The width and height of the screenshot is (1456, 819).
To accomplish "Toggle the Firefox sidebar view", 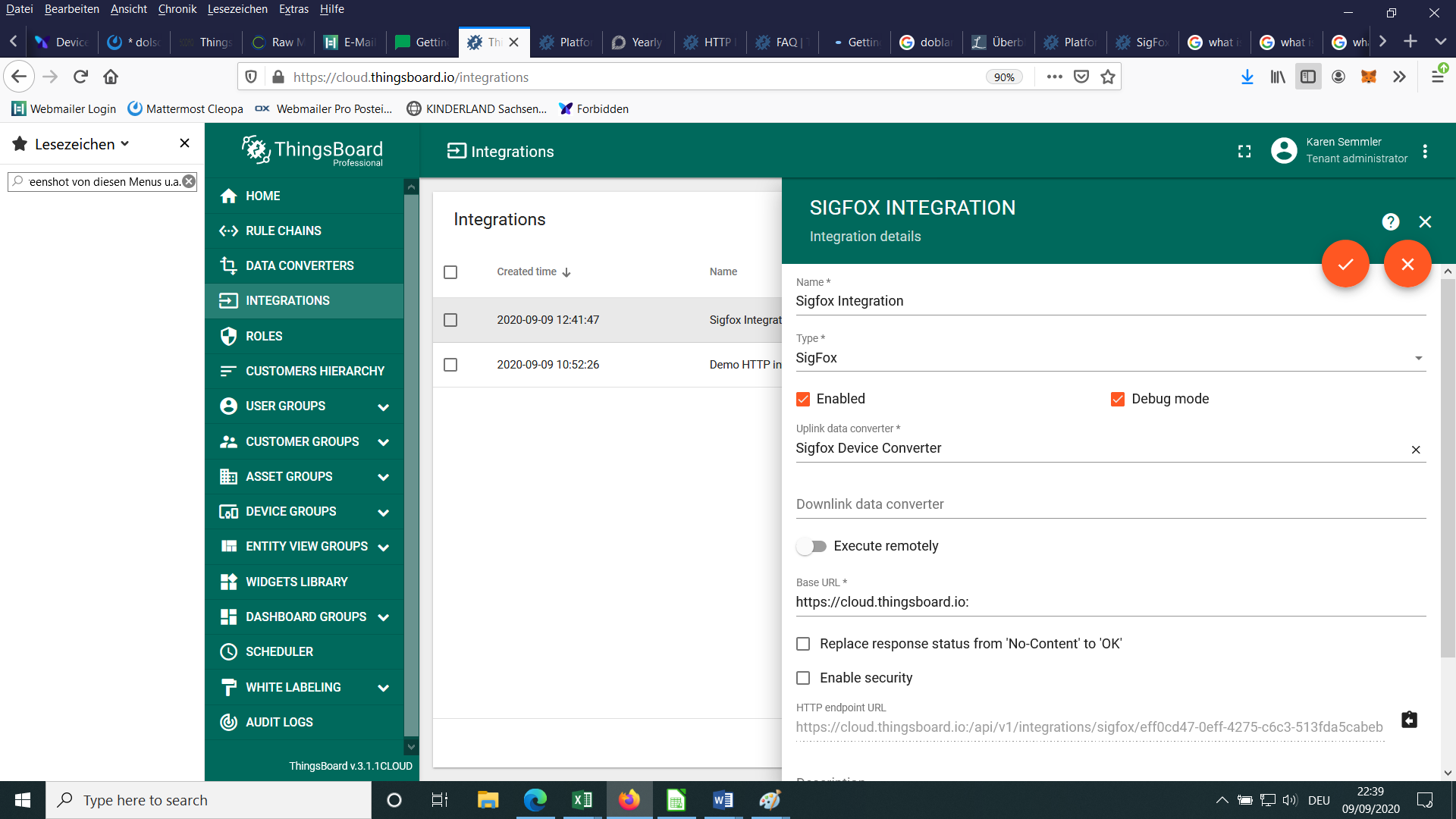I will [1308, 77].
